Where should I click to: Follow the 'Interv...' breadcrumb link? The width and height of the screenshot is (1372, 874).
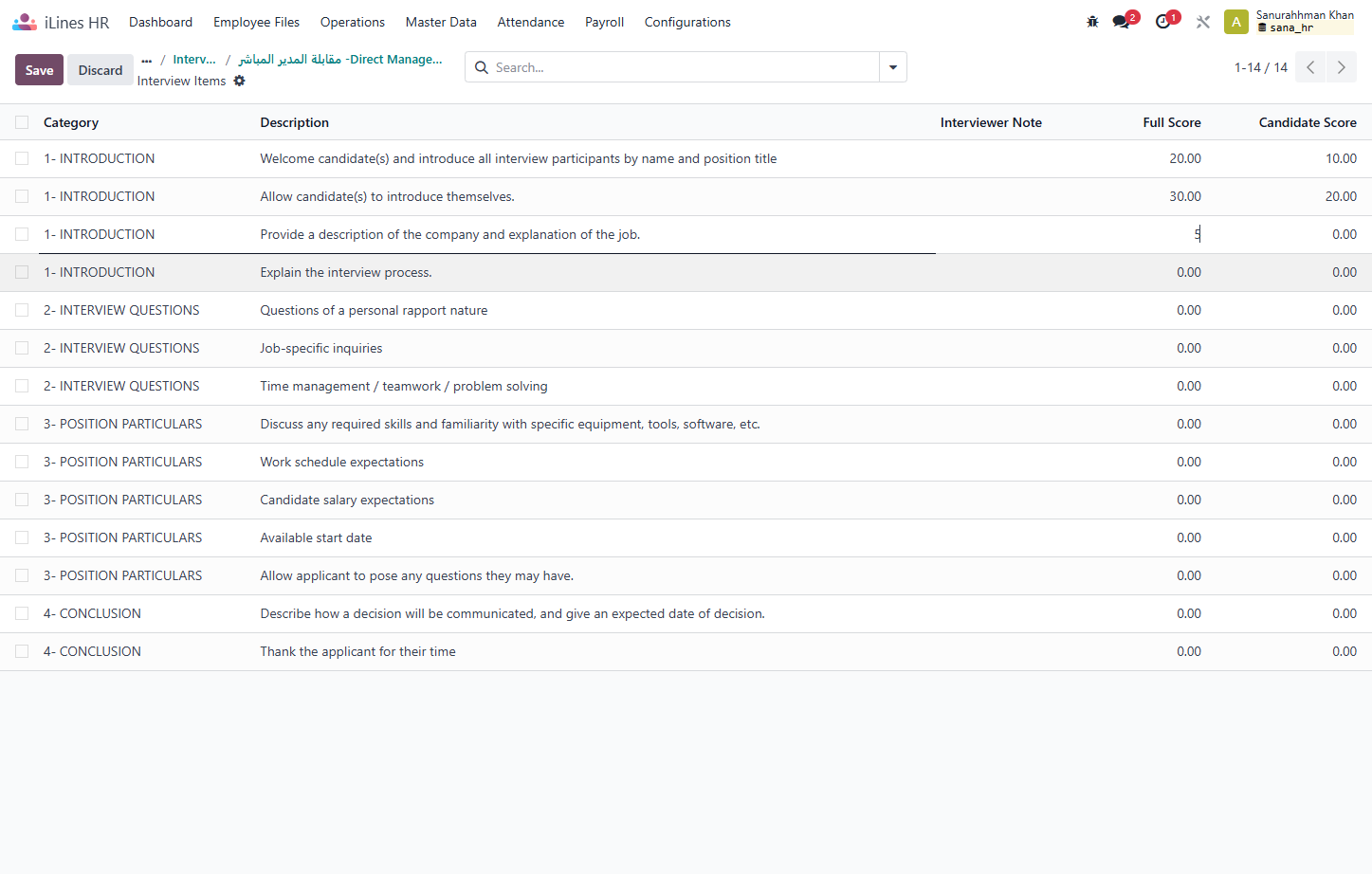194,60
